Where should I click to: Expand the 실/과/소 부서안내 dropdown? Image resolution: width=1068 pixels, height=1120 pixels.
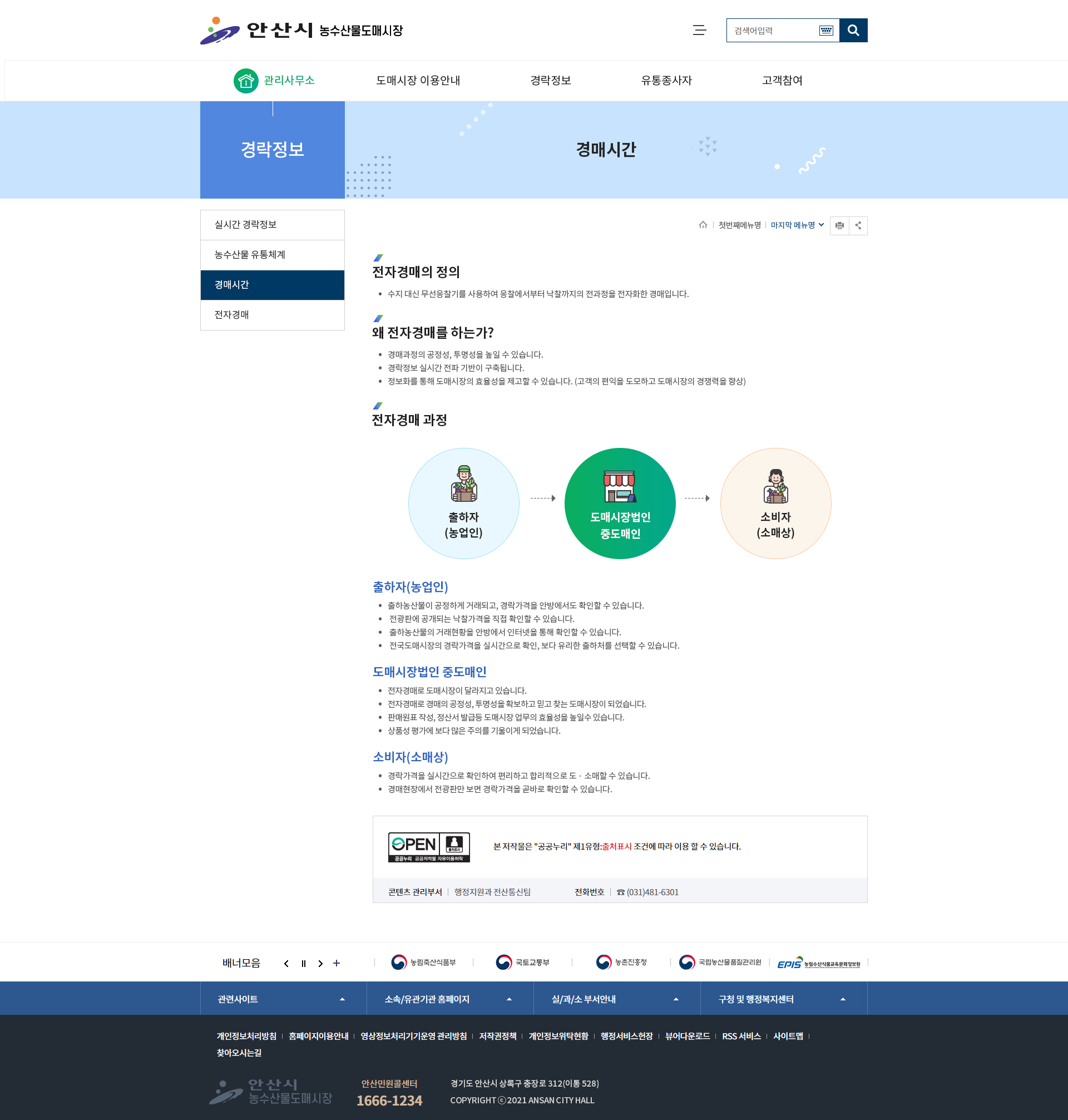(617, 999)
